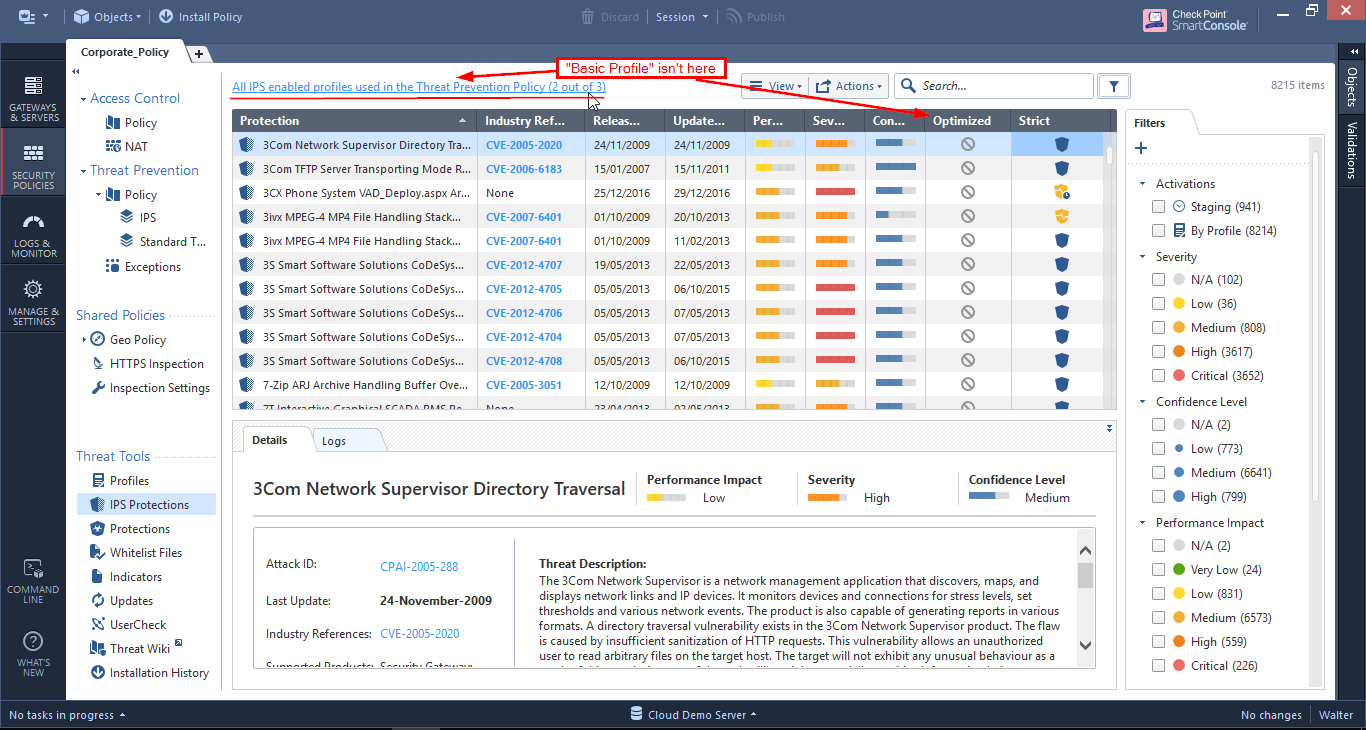Check the Critical severity filter
The width and height of the screenshot is (1366, 730).
1158,375
